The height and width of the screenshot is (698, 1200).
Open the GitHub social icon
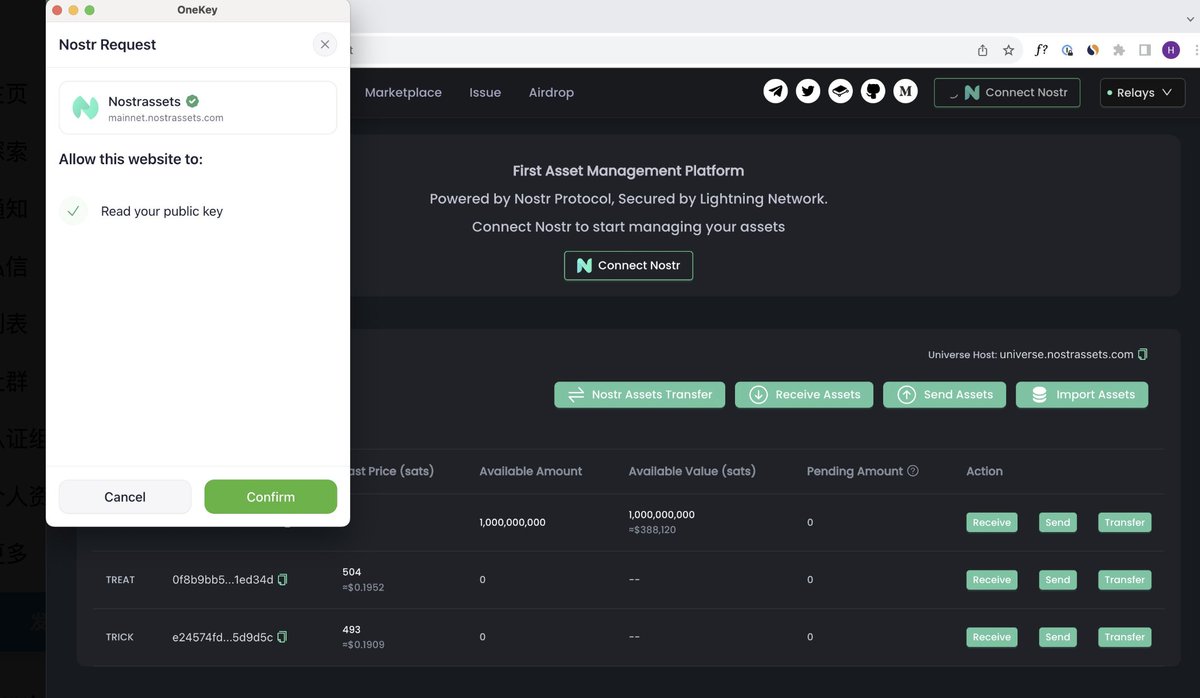(873, 92)
